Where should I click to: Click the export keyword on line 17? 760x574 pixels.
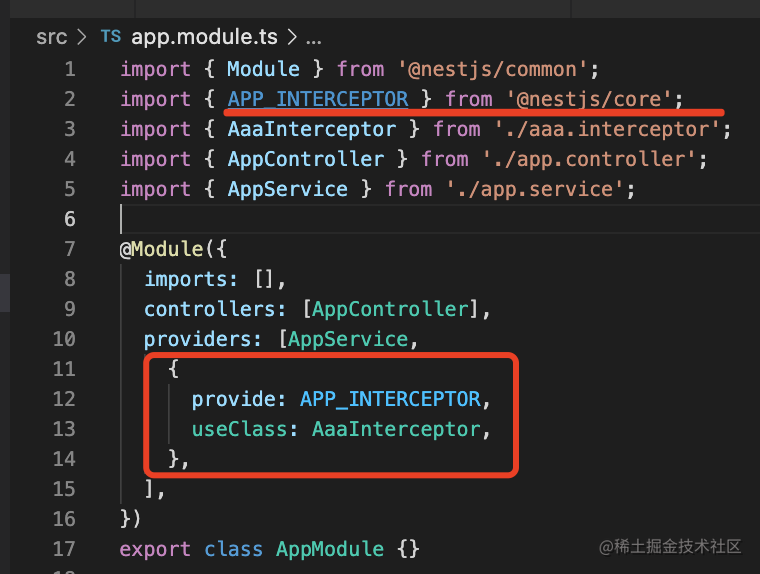(155, 549)
